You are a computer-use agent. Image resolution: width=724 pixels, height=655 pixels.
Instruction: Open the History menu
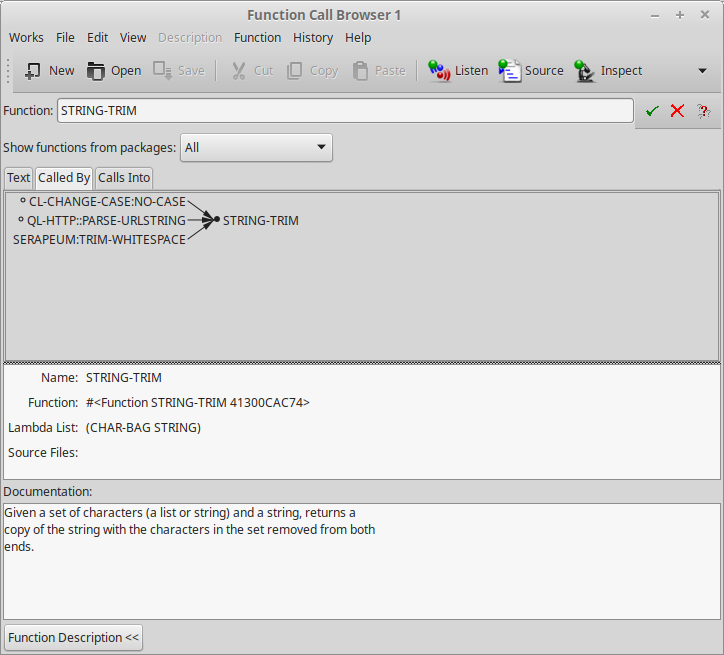point(312,37)
